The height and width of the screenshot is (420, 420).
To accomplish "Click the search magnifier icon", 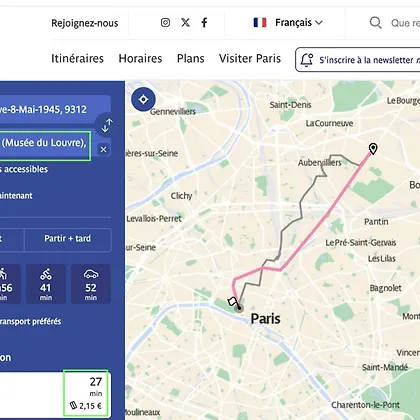I will [x=376, y=23].
